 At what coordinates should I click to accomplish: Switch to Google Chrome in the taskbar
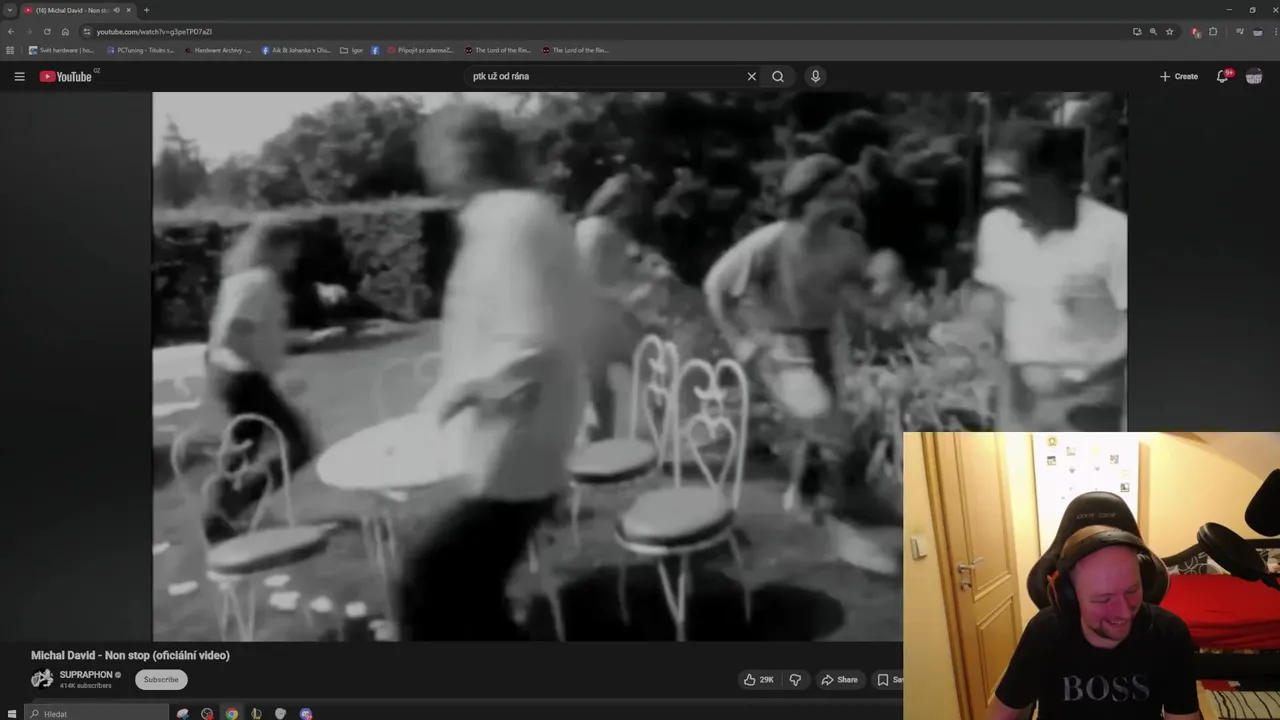click(x=231, y=713)
